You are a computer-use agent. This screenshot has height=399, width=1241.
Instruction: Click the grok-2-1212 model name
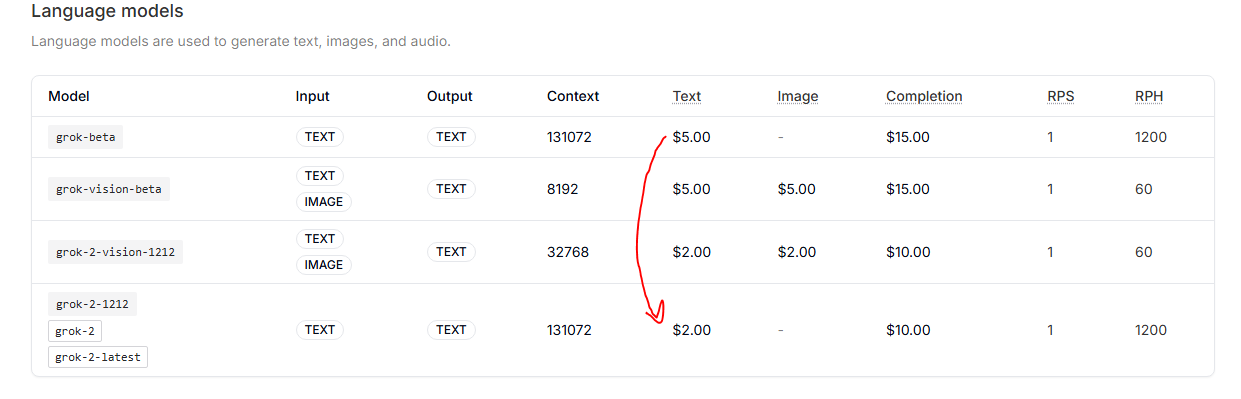coord(92,304)
